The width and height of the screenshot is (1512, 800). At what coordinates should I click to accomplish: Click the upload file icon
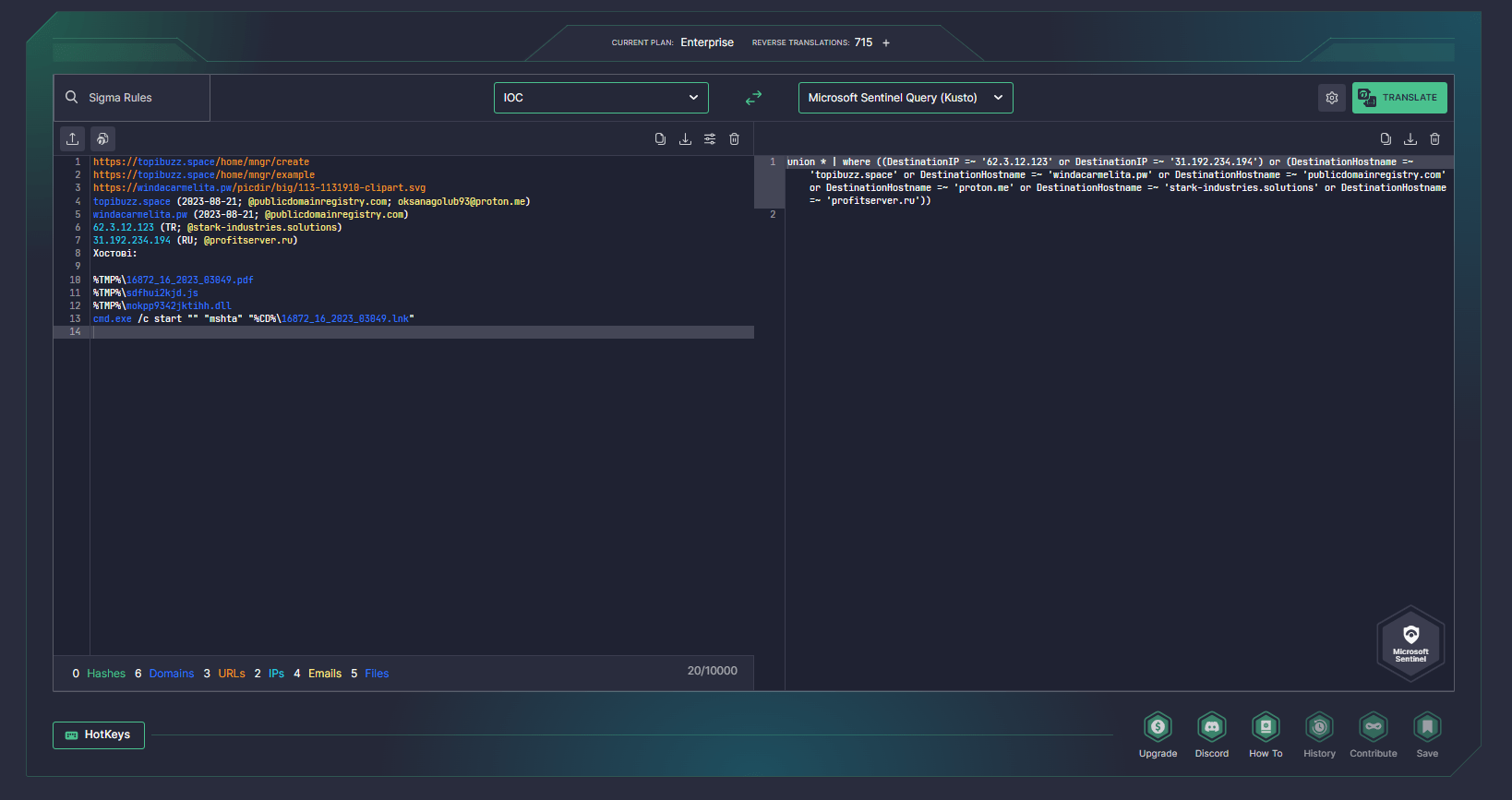[73, 138]
